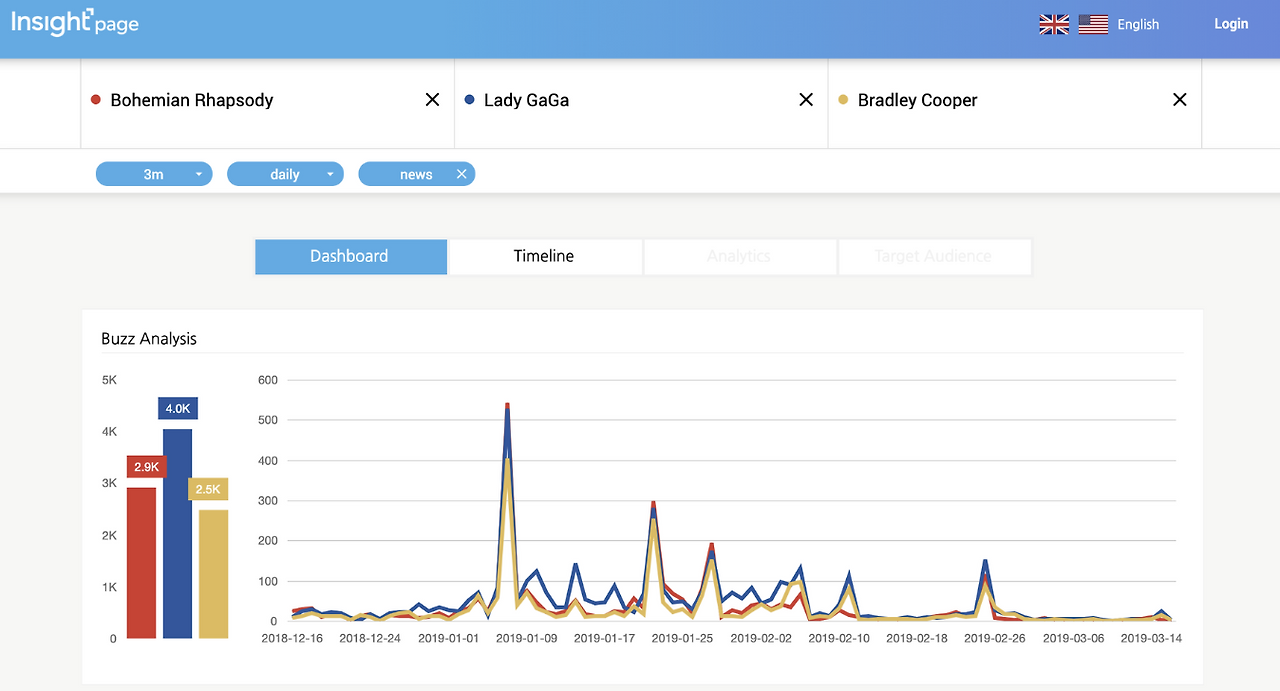Image resolution: width=1280 pixels, height=691 pixels.
Task: Click the red 2.9K bar
Action: [x=141, y=562]
